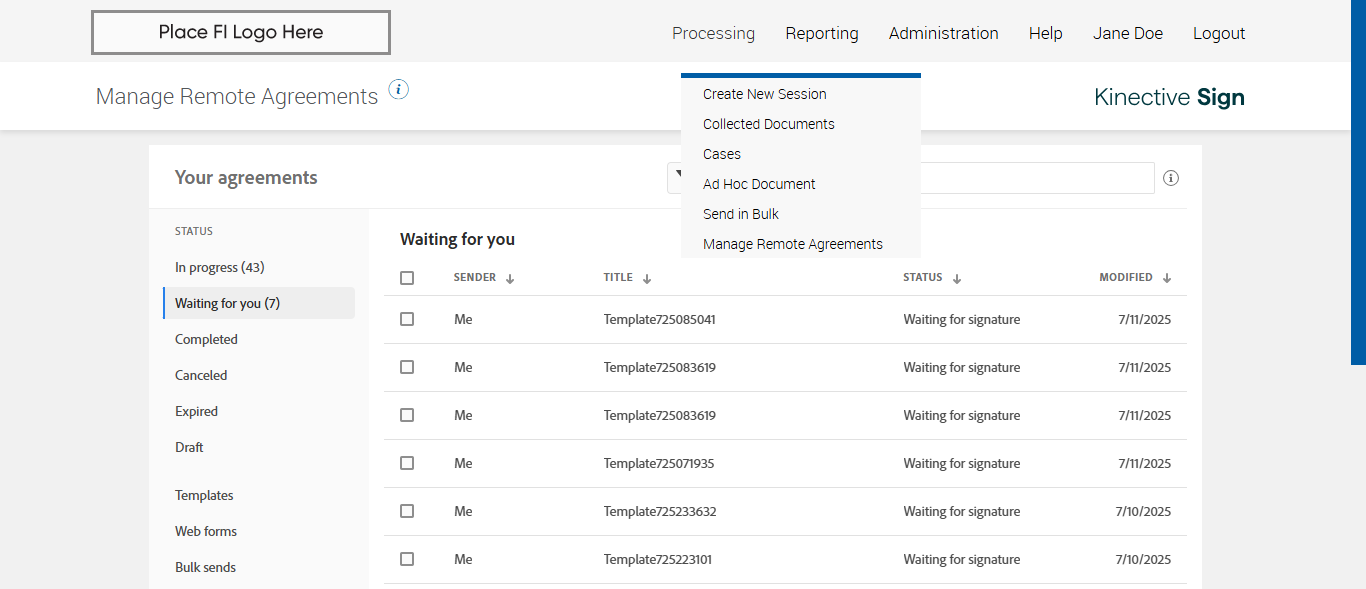
Task: Click the Kinective Sign logo
Action: (1169, 97)
